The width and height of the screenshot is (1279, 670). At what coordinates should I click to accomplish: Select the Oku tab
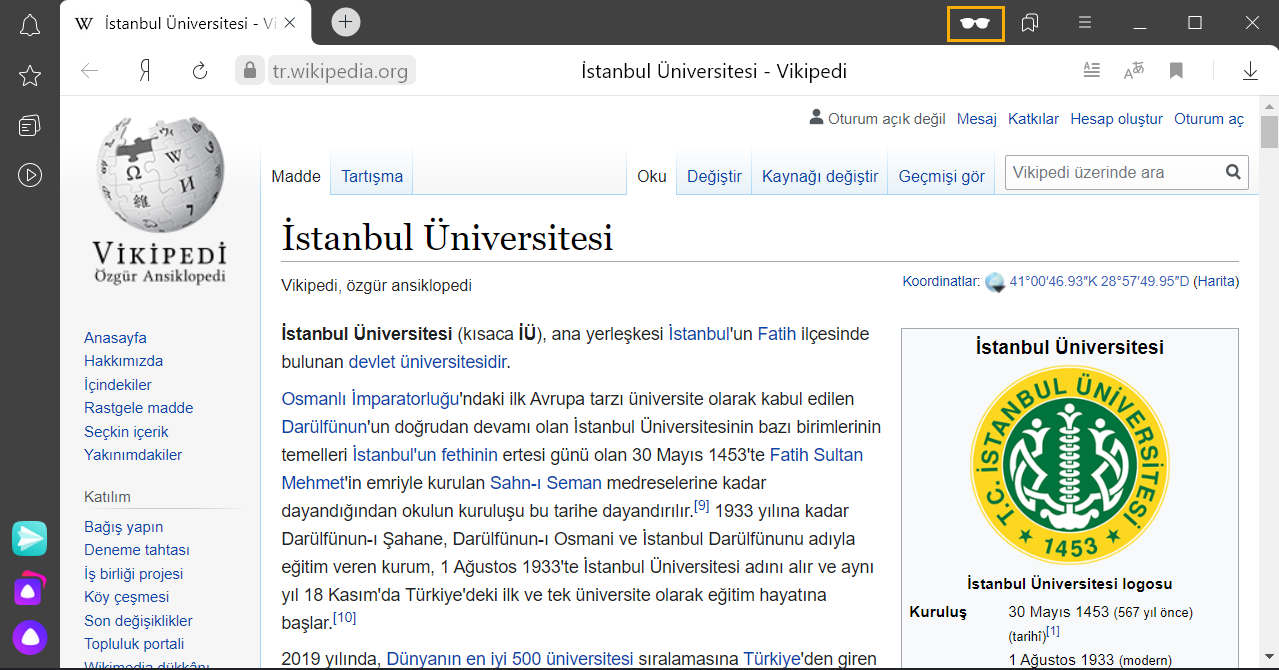point(652,176)
